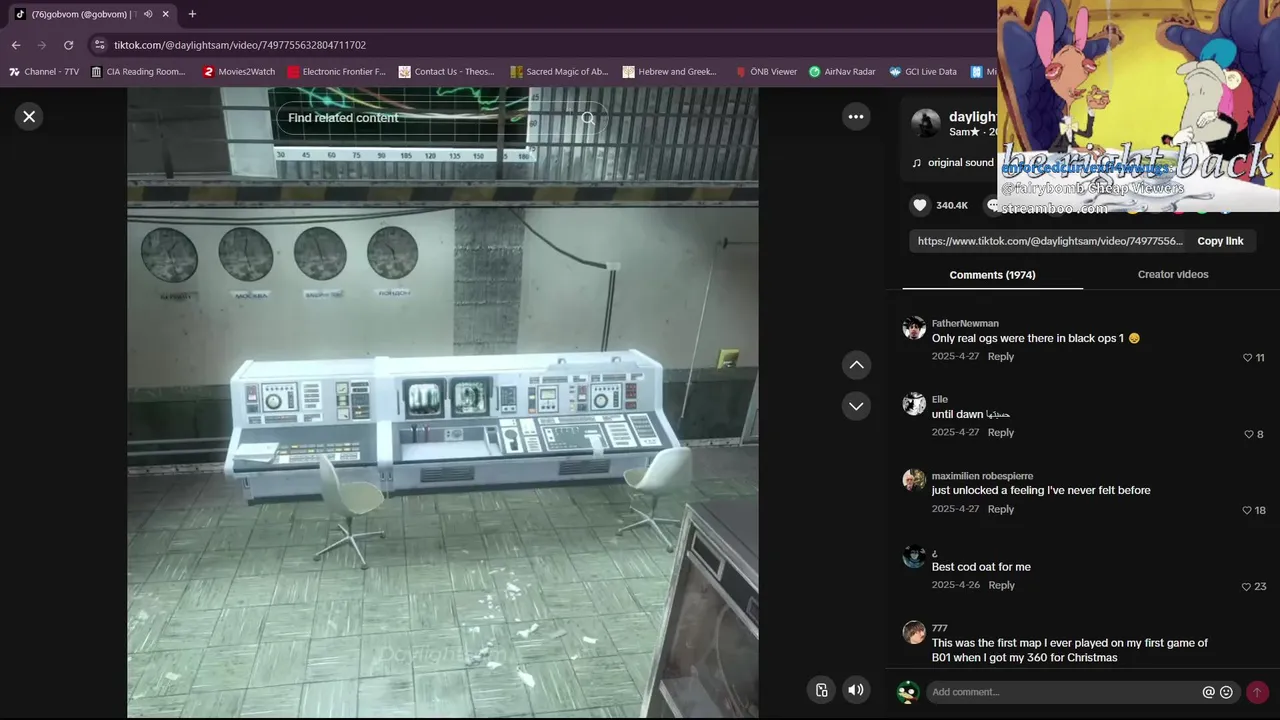Open the Electronic Frontier F... bookmark
The image size is (1280, 720).
(336, 72)
